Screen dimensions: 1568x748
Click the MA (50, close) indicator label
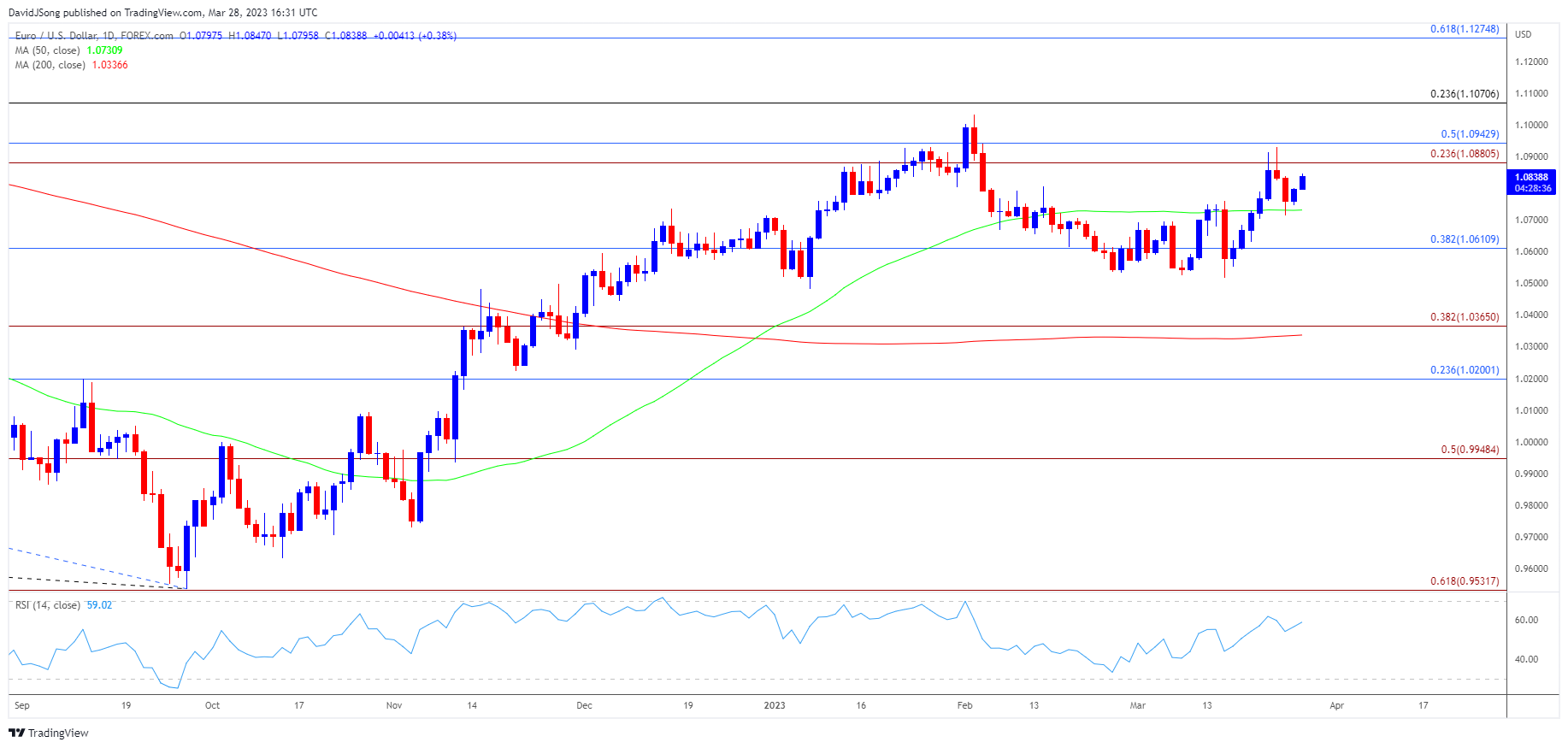[48, 50]
